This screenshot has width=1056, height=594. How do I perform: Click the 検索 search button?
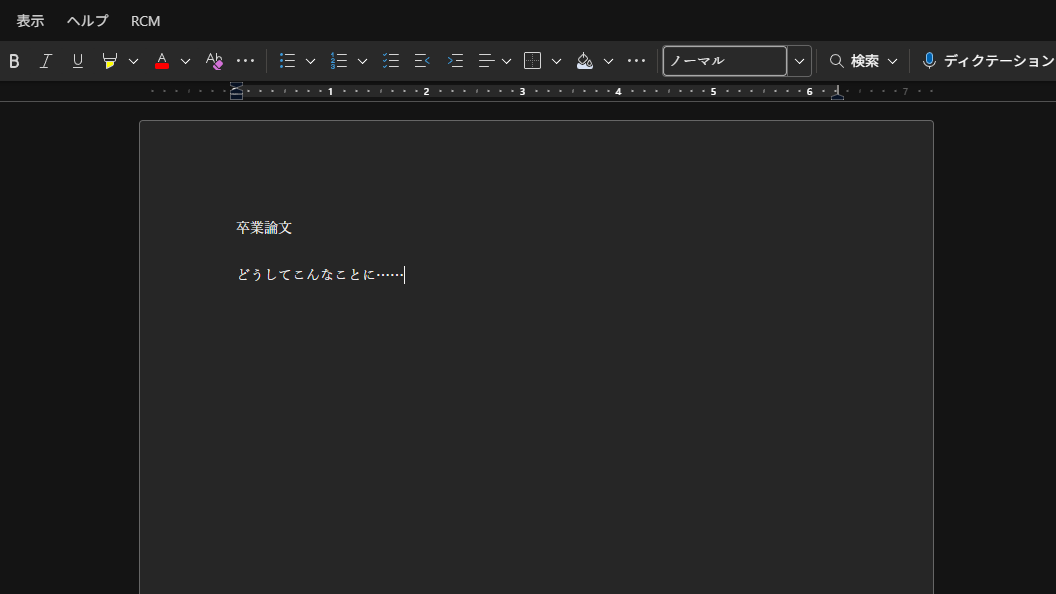(855, 61)
